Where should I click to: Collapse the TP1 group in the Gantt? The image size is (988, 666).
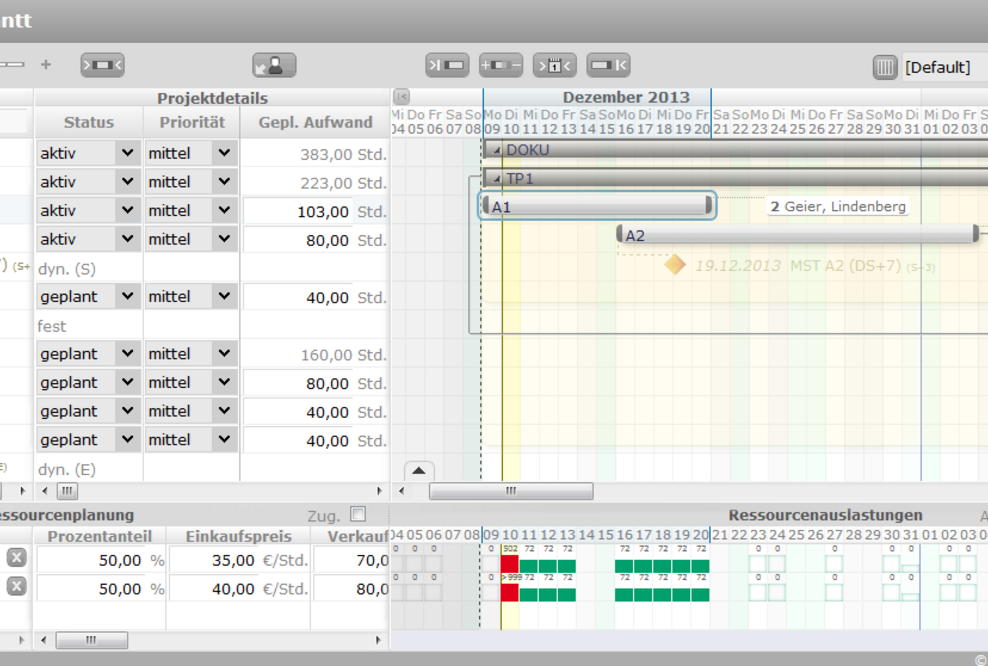pyautogui.click(x=497, y=179)
